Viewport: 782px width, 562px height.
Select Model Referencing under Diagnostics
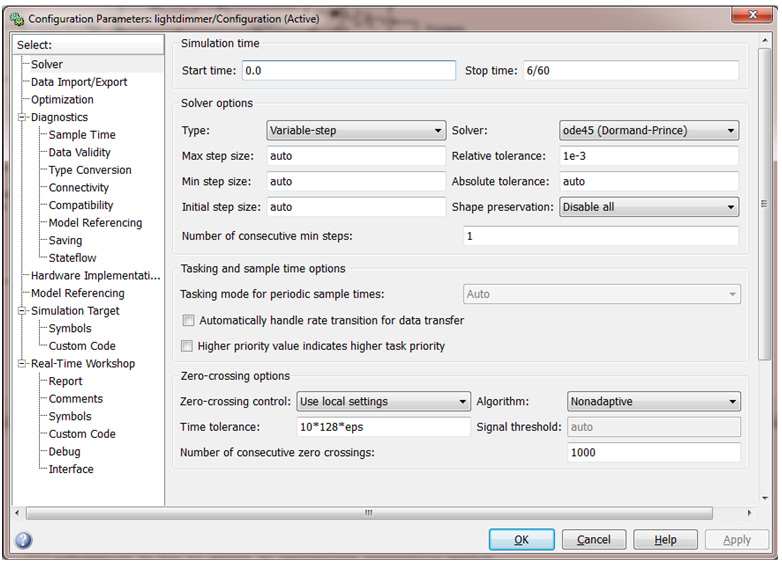(95, 223)
